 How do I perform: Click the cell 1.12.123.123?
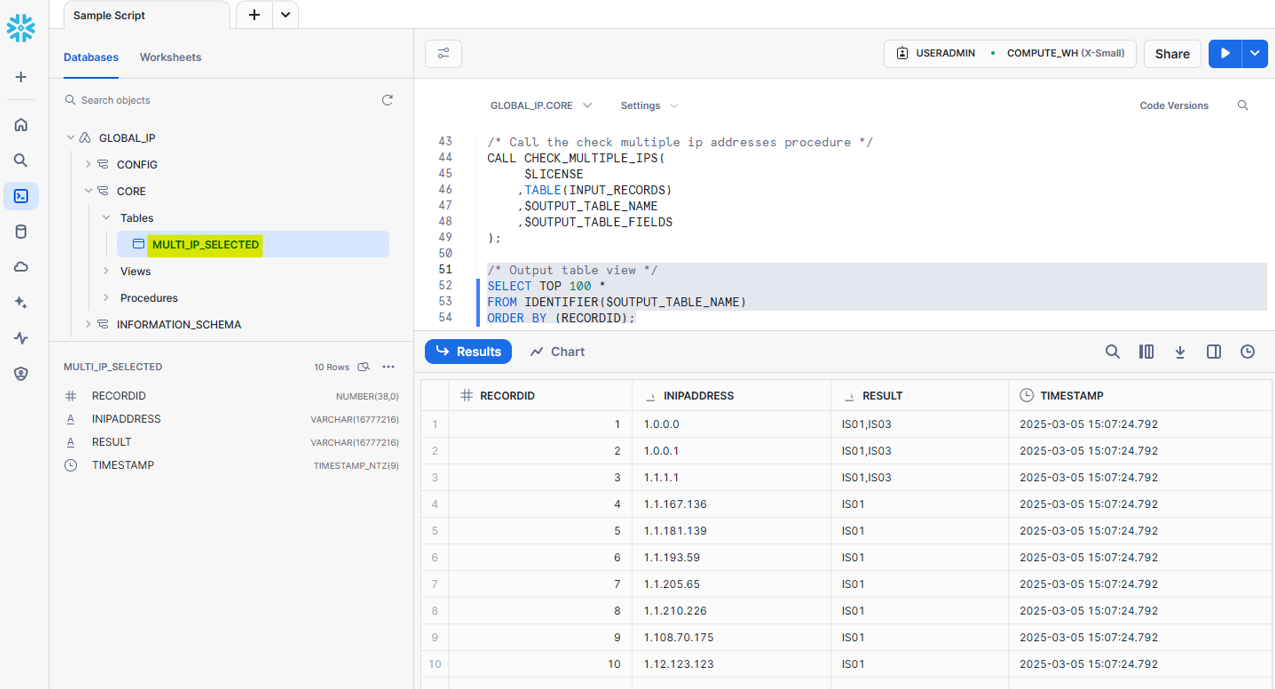tap(731, 664)
